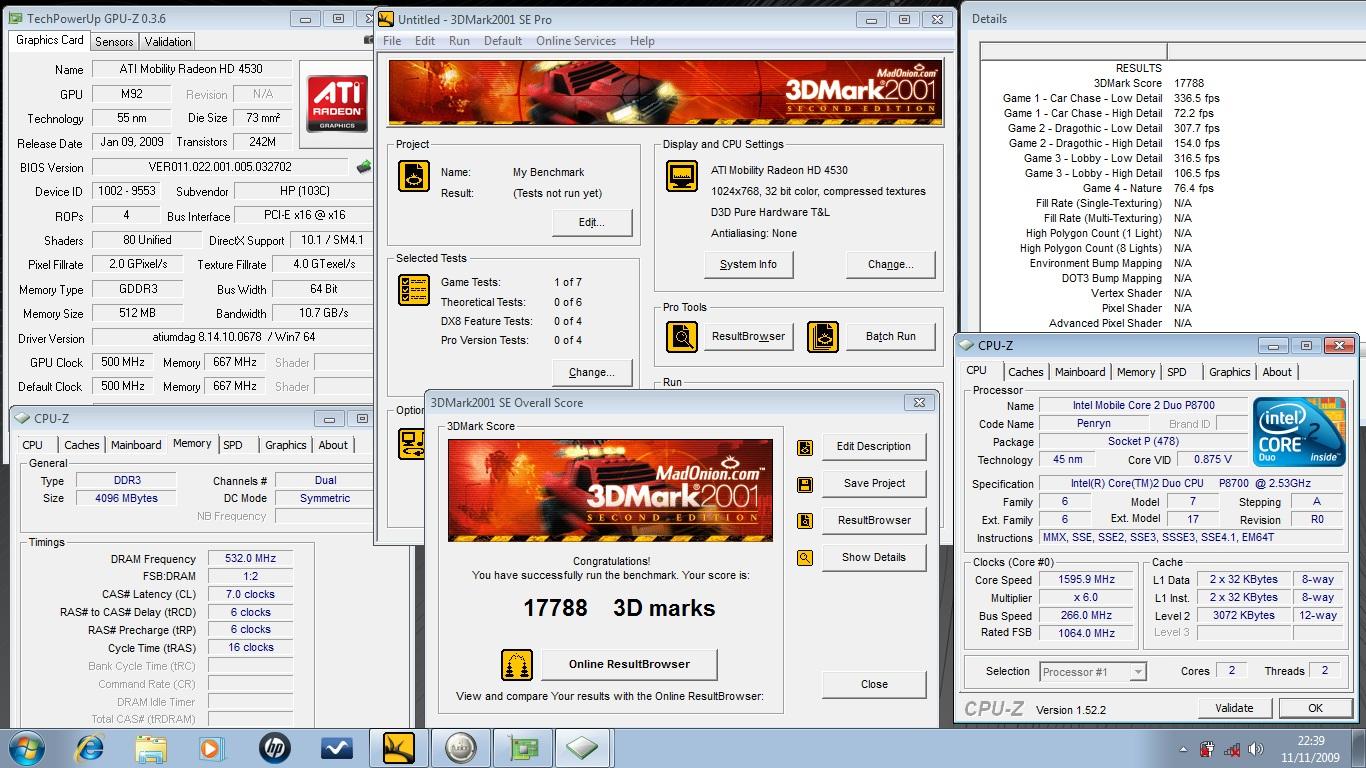Open the Graphics tab in the left CPU-Z window

[285, 445]
